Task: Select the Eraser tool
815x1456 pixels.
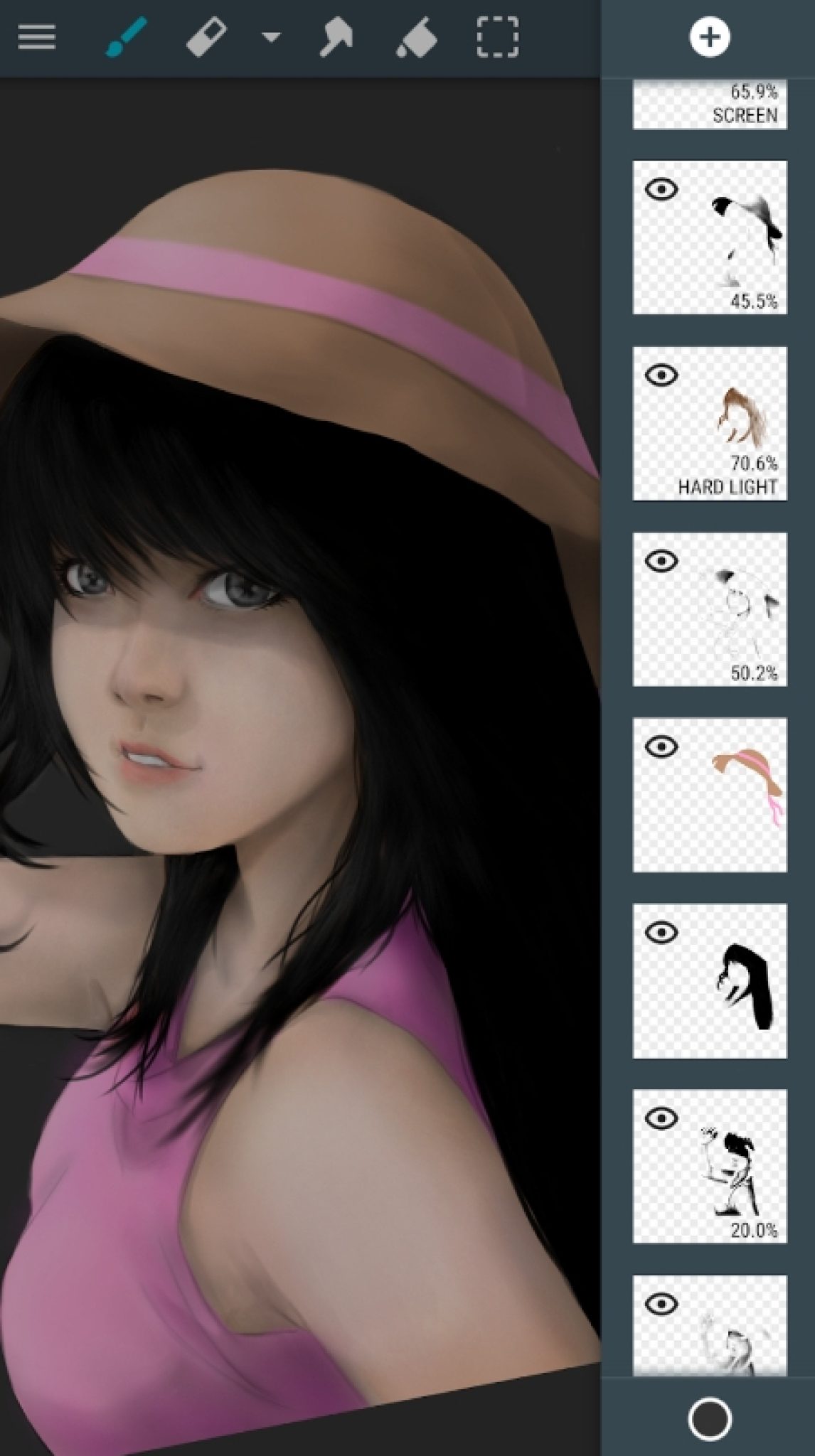Action: click(x=206, y=37)
